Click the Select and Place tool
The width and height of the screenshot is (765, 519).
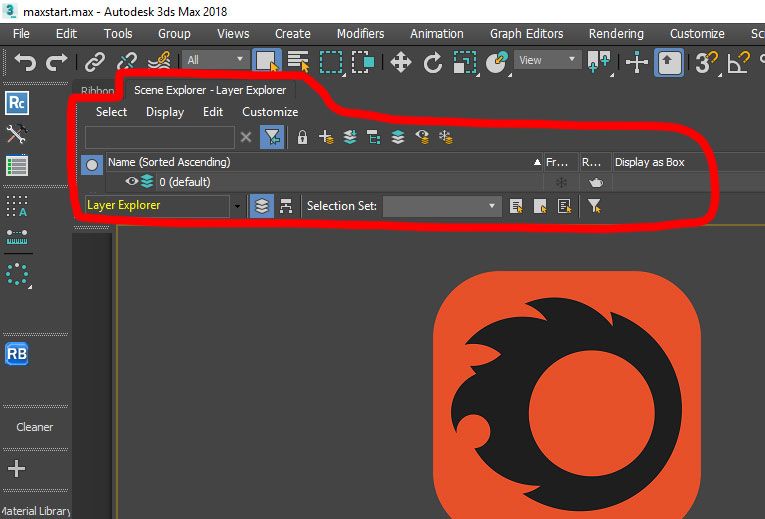(x=497, y=62)
